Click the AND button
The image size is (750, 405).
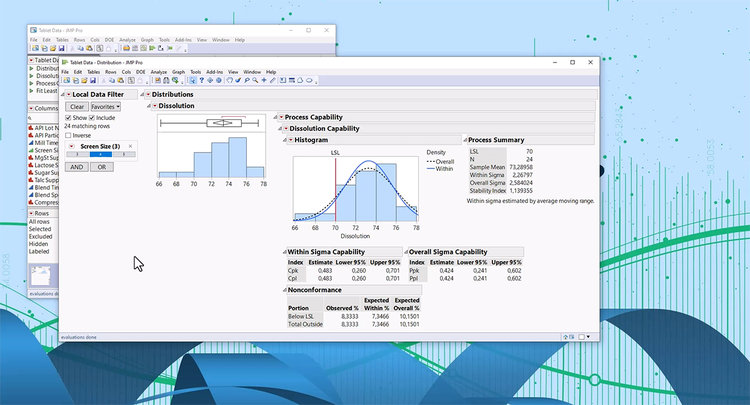coord(77,167)
